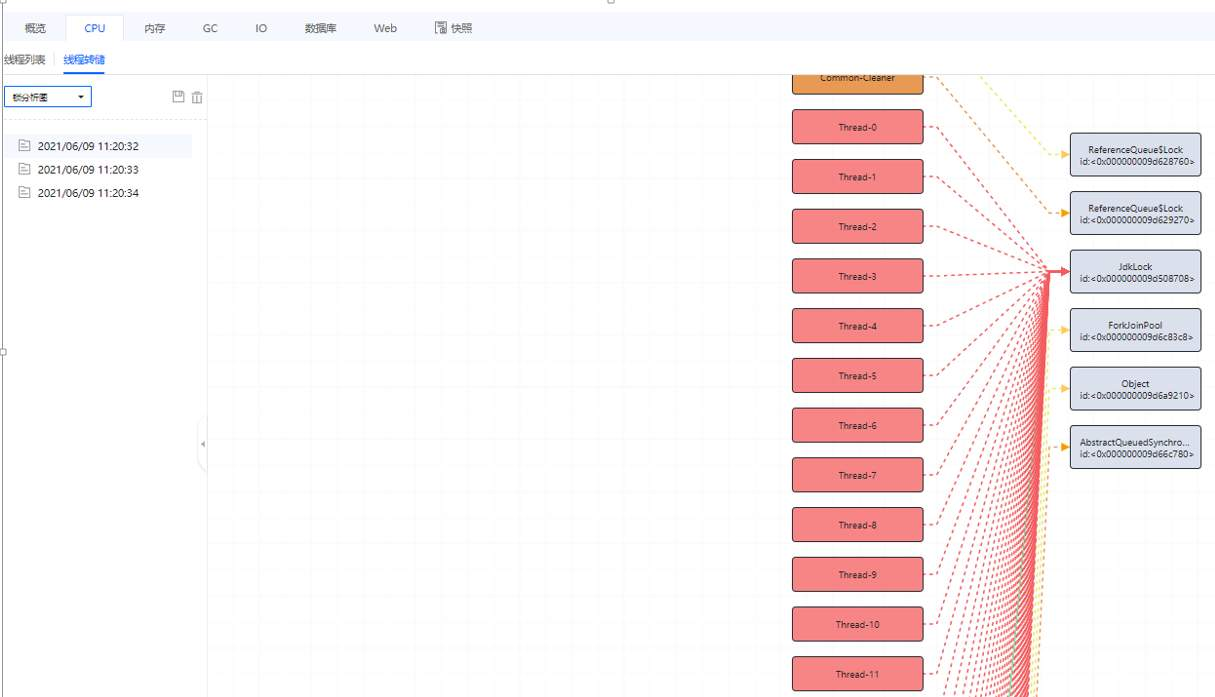Open the 内存 tab
The width and height of the screenshot is (1215, 697).
(154, 28)
